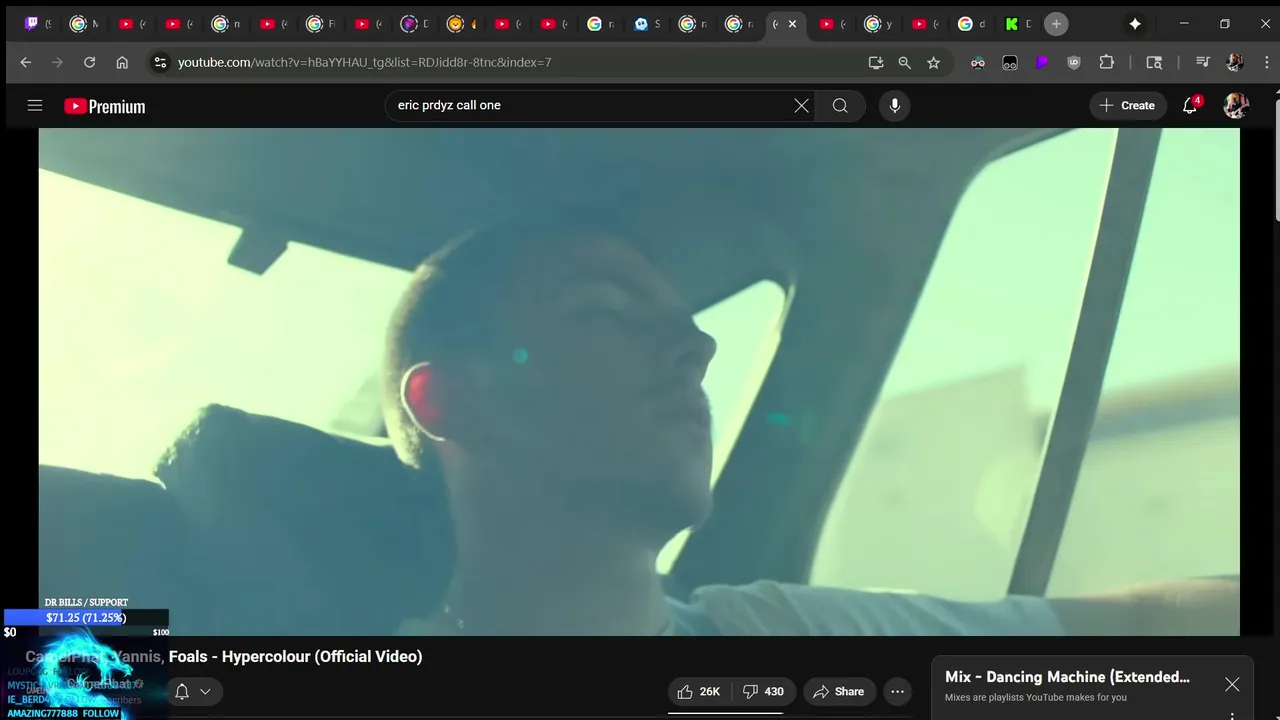
Task: Switch to the tab with emoji favicon
Action: [x=461, y=24]
